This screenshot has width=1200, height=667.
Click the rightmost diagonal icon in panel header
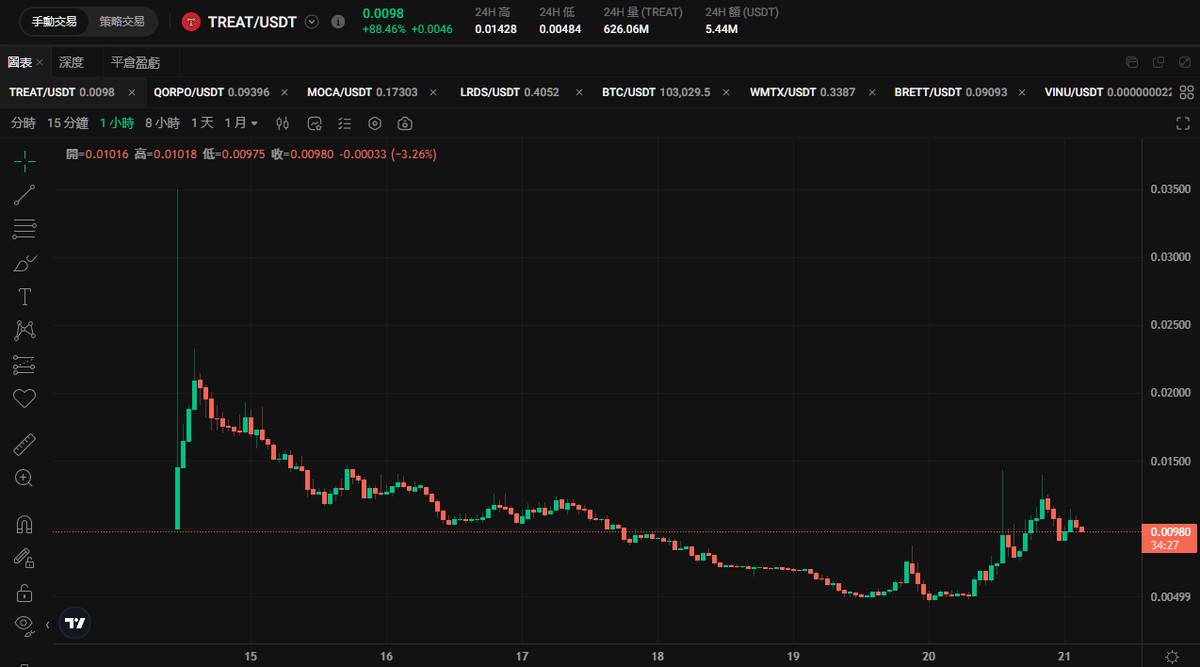pyautogui.click(x=1184, y=62)
